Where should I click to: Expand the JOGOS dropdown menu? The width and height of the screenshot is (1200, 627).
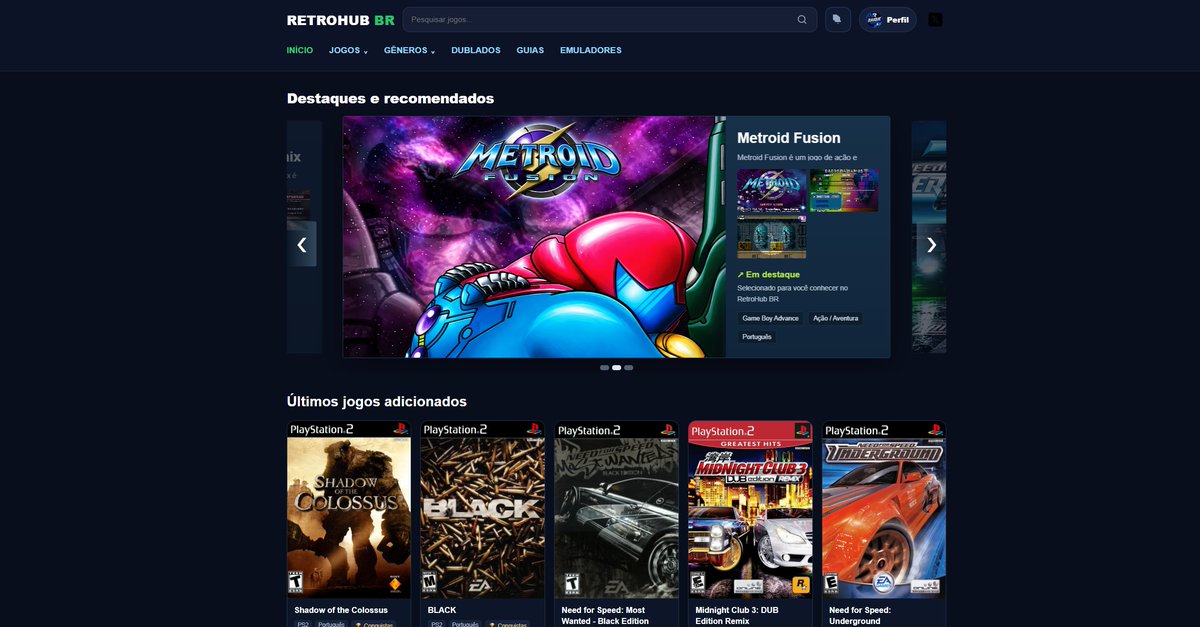(x=348, y=50)
